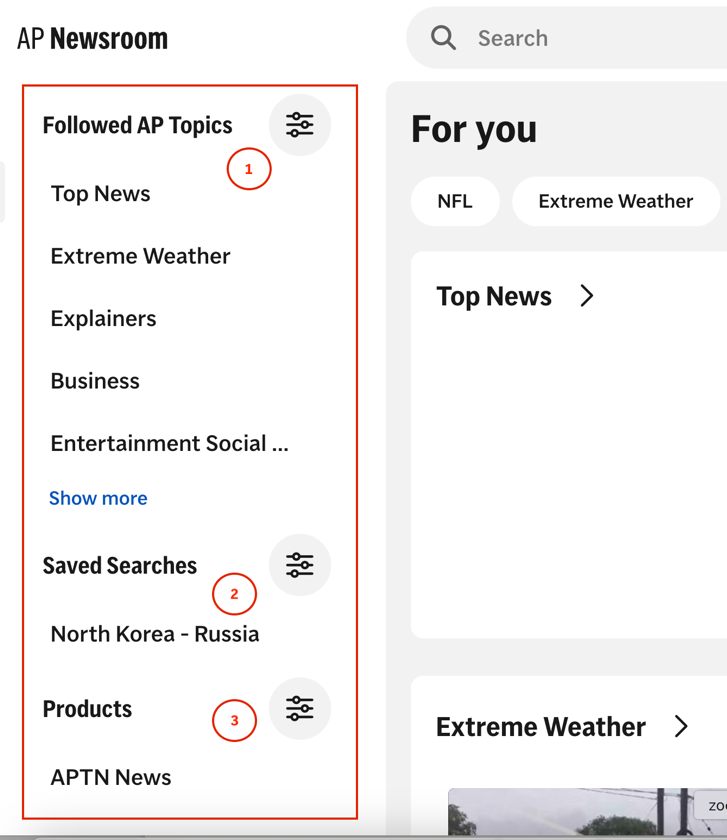Open Followed AP Topics settings sliders icon

[299, 125]
